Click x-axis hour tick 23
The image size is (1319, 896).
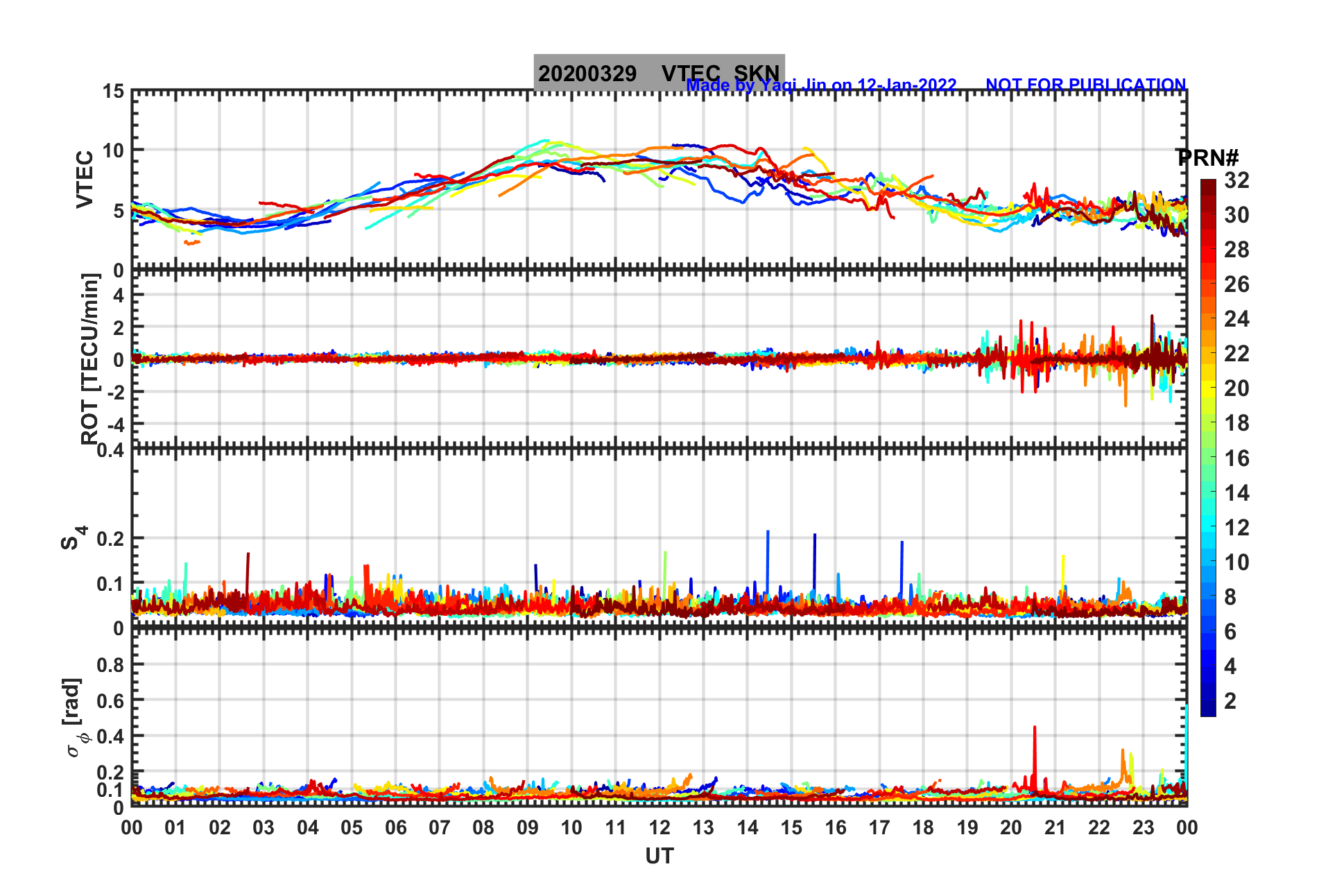1143,828
